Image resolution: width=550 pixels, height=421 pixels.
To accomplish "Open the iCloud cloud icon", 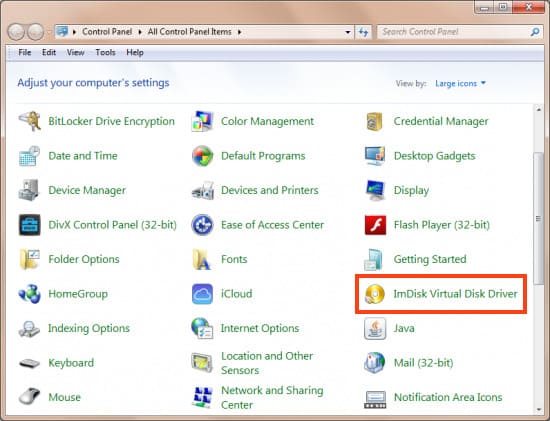I will (202, 294).
